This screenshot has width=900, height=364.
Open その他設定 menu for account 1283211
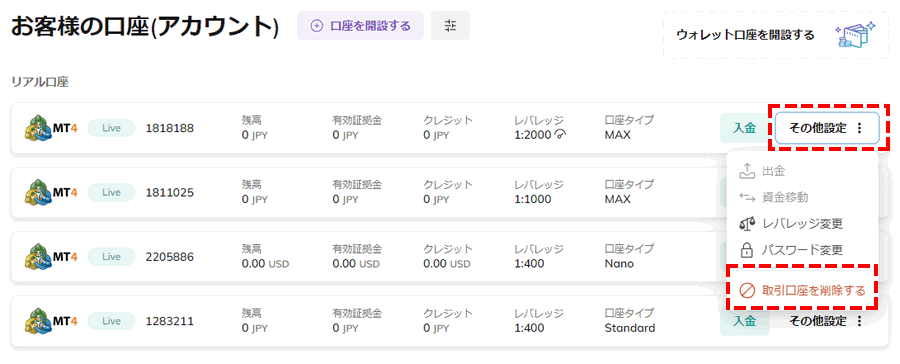coord(827,321)
